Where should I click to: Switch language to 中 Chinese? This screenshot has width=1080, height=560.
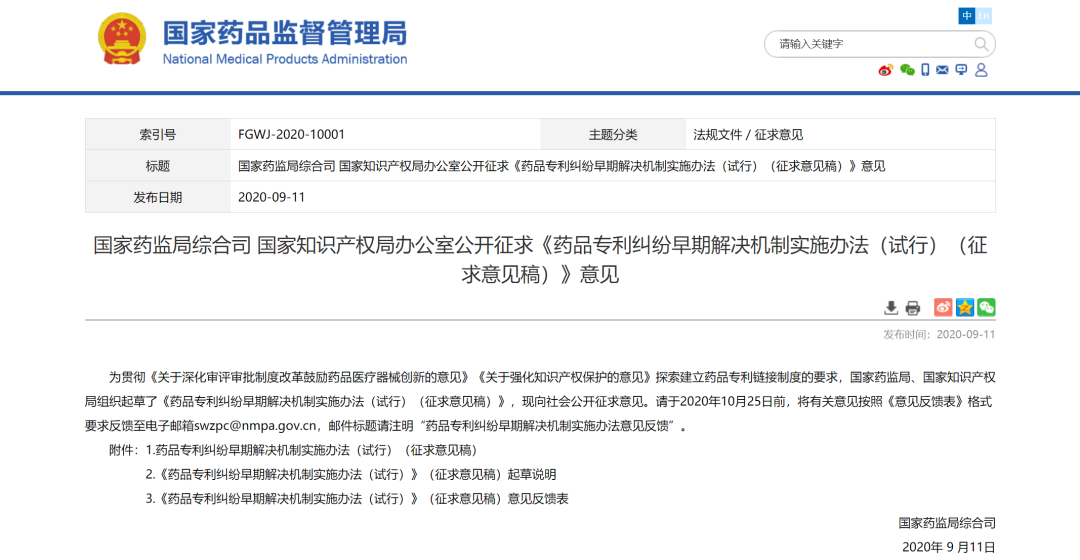click(x=967, y=16)
